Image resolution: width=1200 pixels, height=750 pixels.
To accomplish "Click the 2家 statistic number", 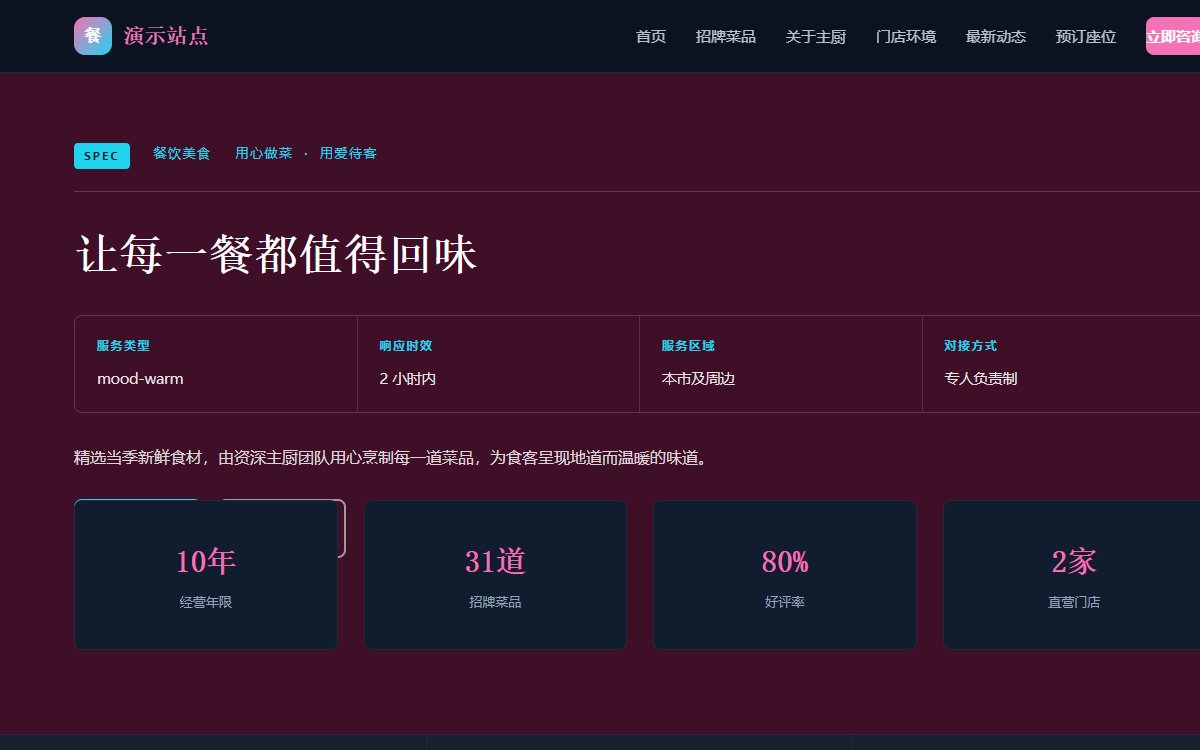I will click(x=1074, y=562).
